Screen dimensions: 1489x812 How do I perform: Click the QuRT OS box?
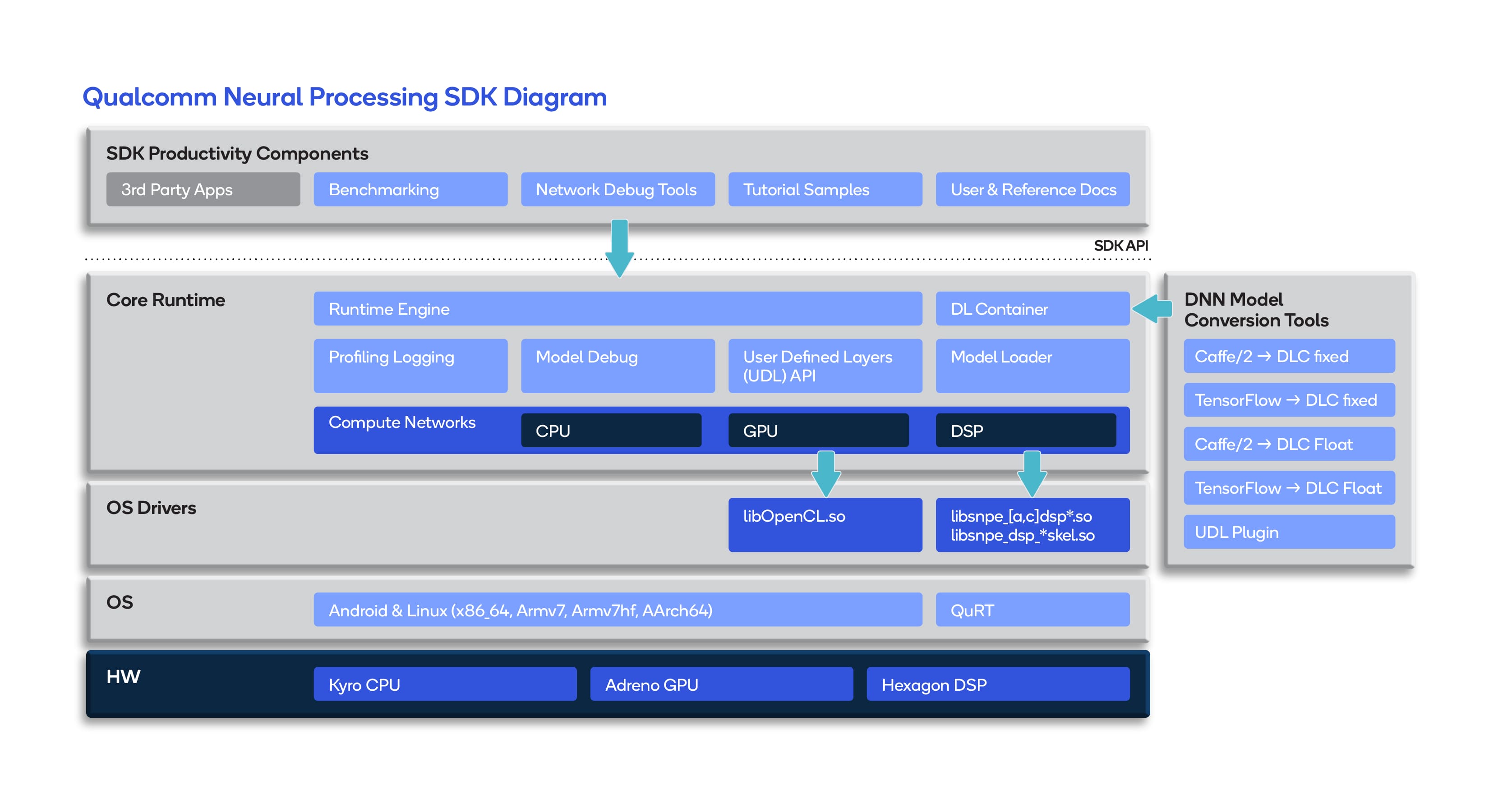pyautogui.click(x=1033, y=610)
